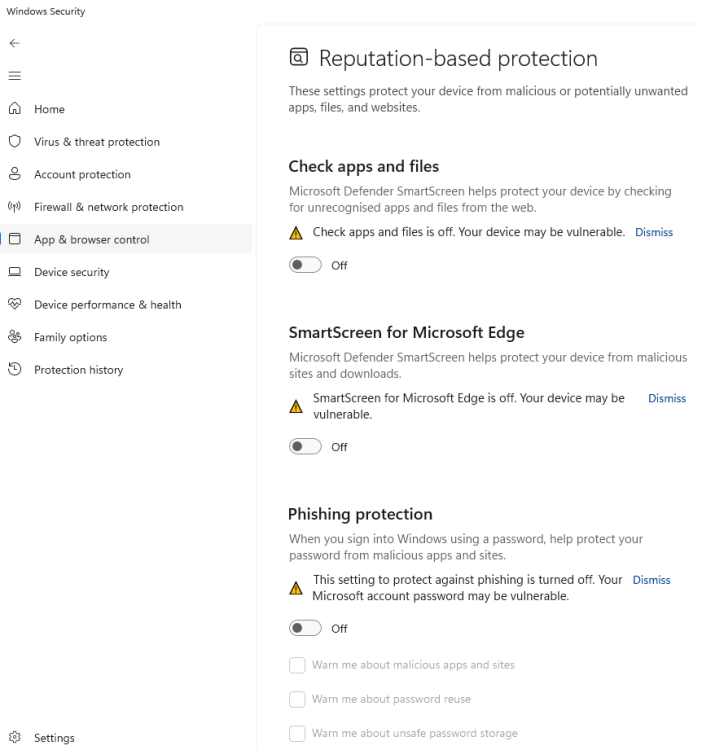Click the Home house icon
Screen dimensions: 702x750
click(14, 109)
